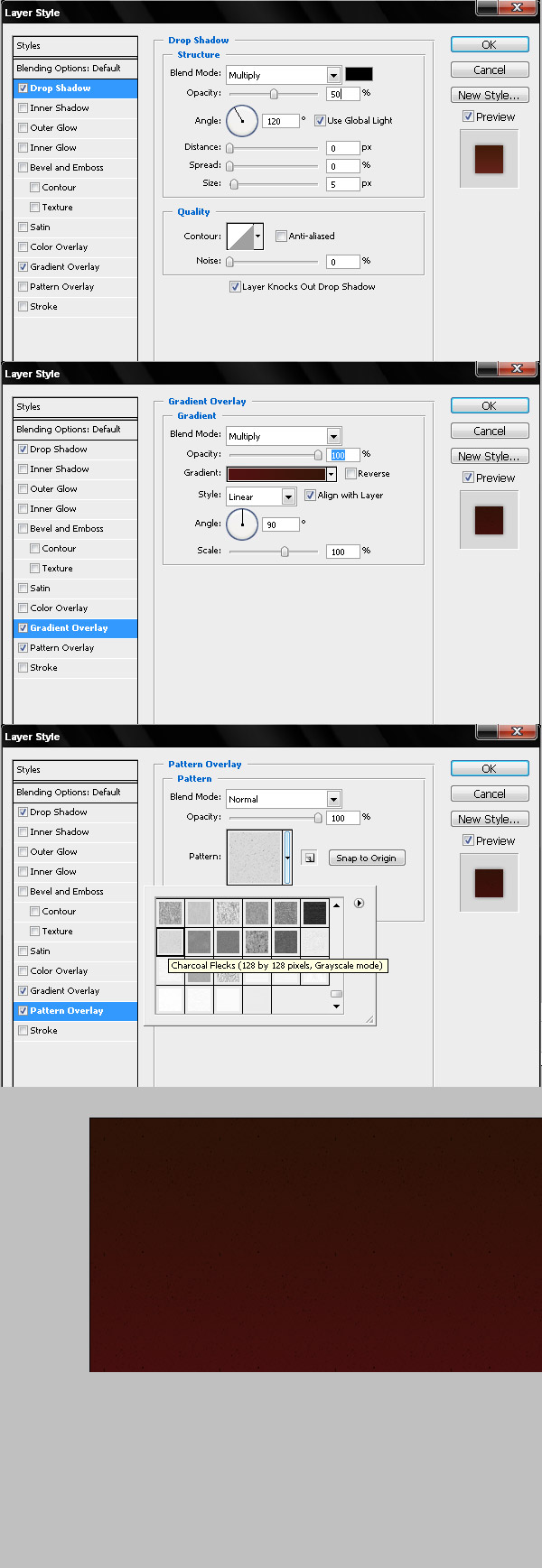This screenshot has height=1568, width=542.
Task: Click the Drop Shadow Size value field
Action: coord(343,183)
